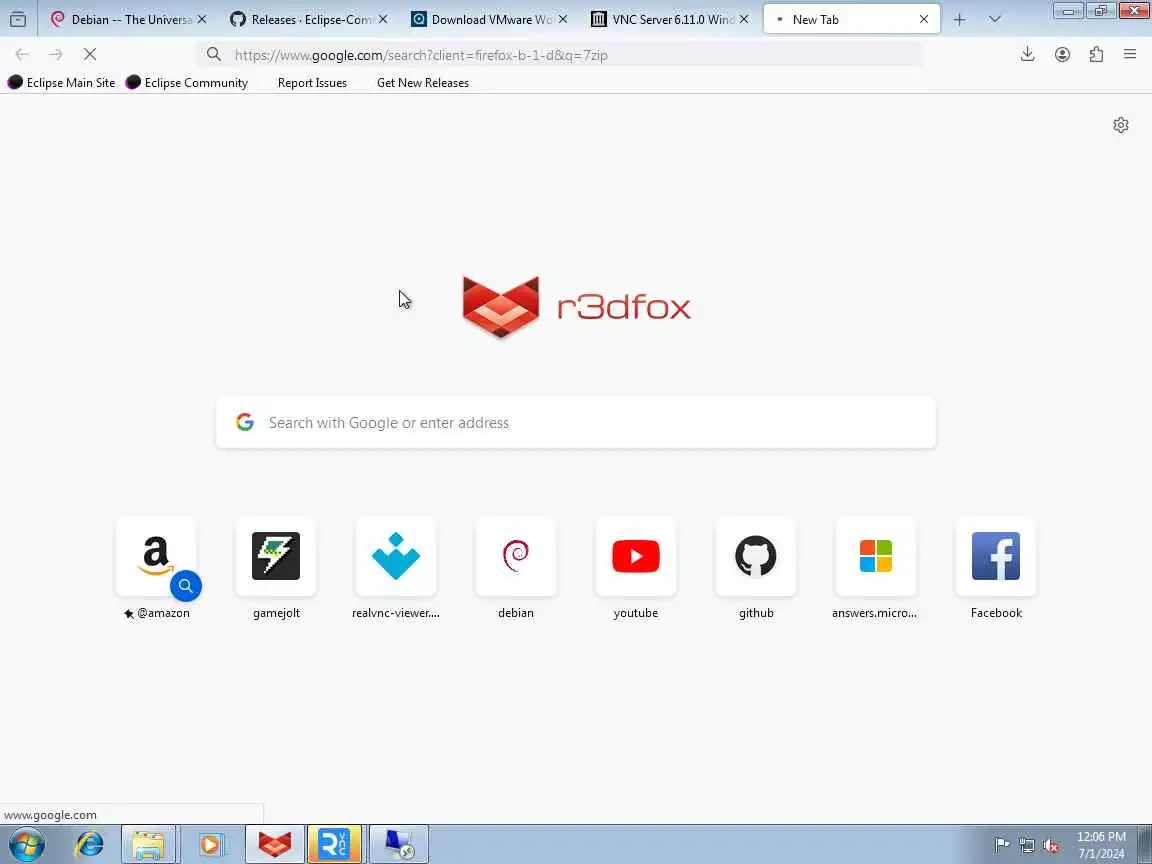
Task: Open Get New Releases bookmark
Action: 422,82
